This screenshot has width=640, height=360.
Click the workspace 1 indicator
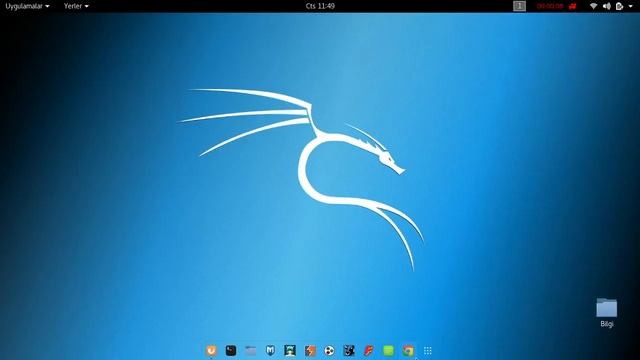(x=519, y=6)
